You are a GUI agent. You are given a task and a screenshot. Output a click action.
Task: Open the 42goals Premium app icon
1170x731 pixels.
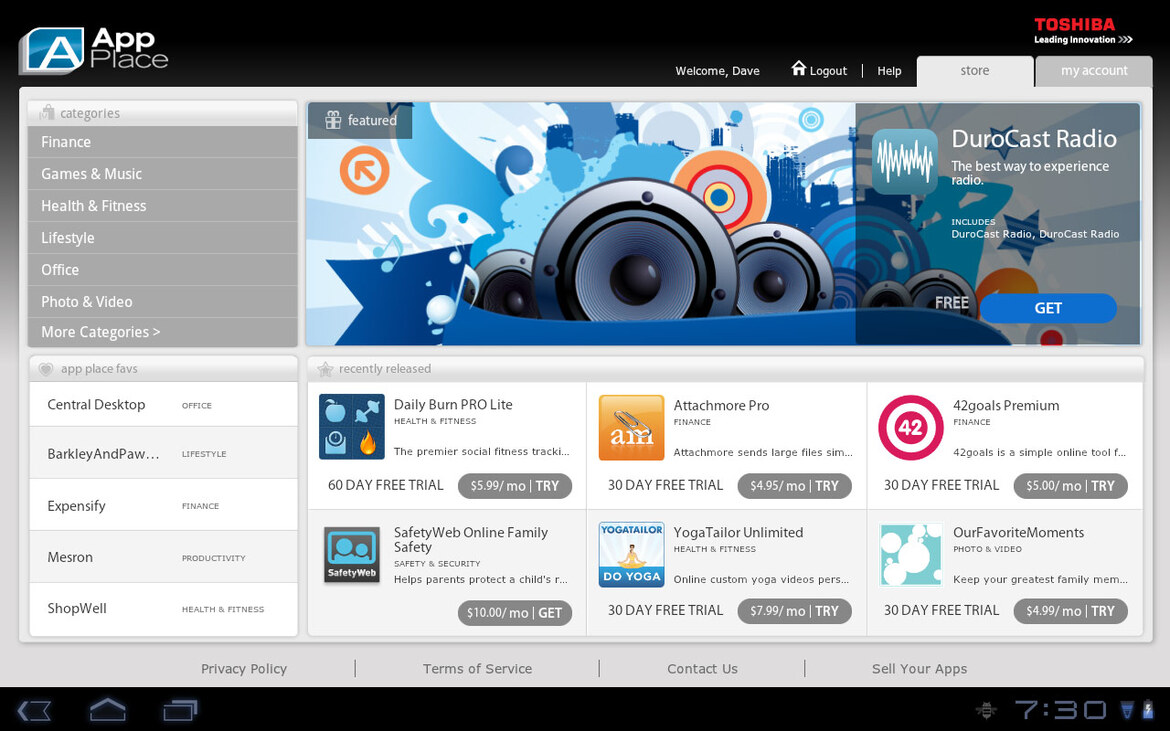tap(910, 427)
